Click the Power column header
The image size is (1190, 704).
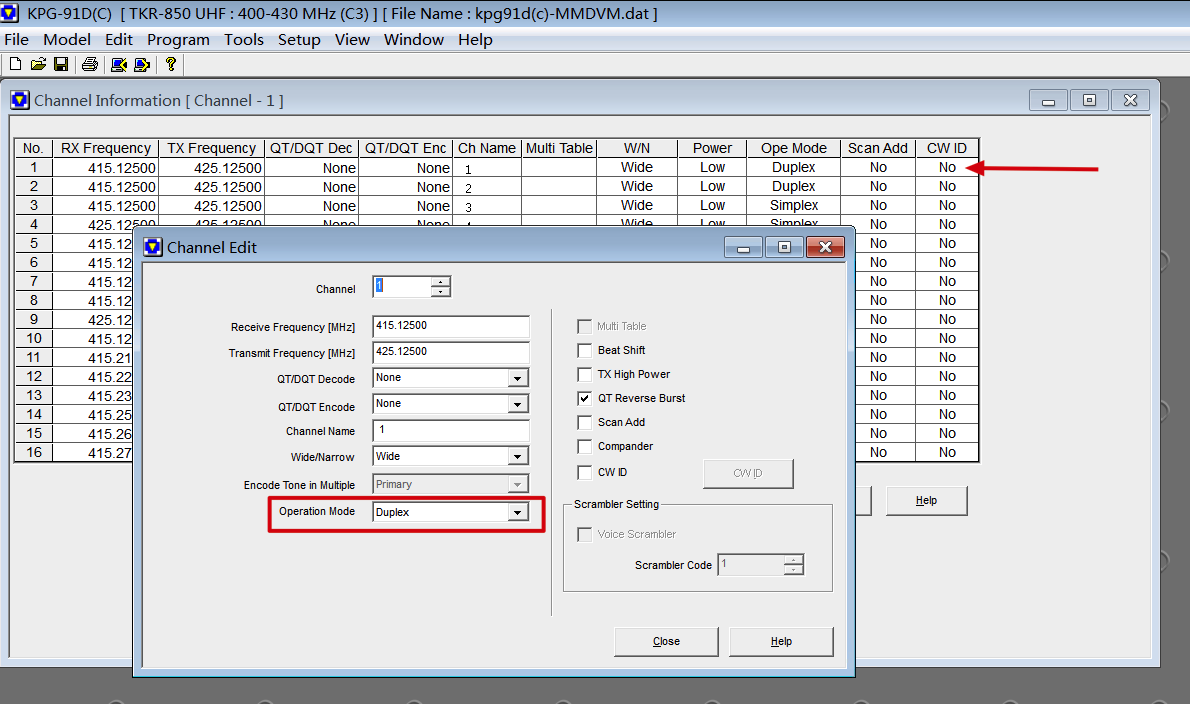point(713,148)
